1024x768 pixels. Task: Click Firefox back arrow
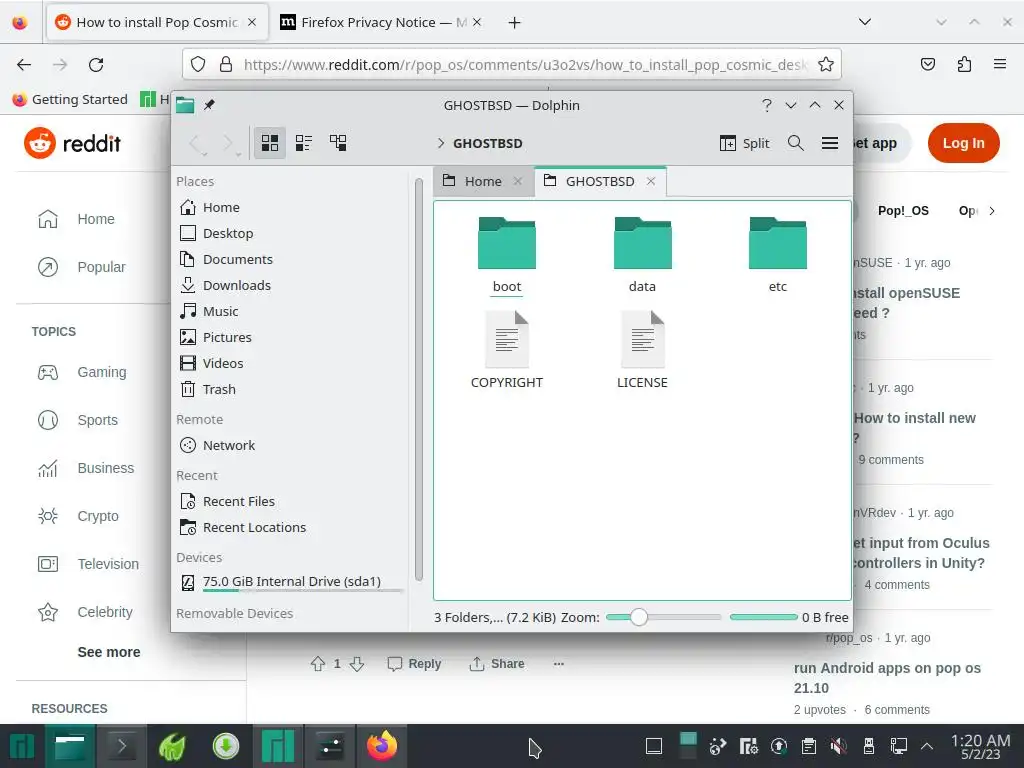point(24,64)
